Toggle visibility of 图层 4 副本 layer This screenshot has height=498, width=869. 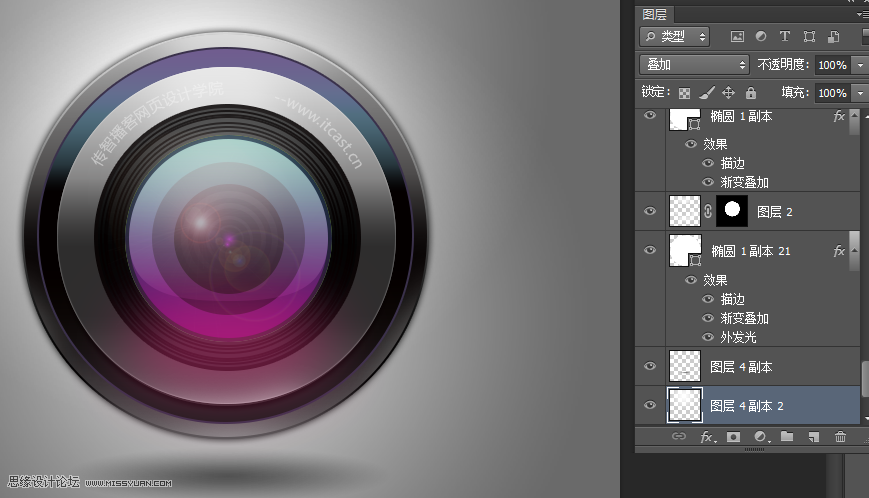650,367
